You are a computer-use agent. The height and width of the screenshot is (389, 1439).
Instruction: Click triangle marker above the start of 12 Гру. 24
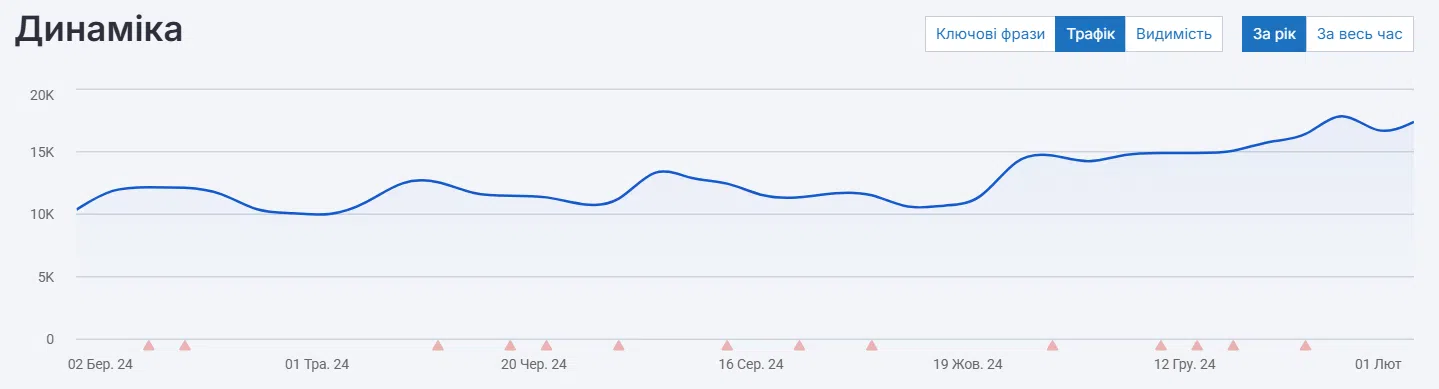1161,345
